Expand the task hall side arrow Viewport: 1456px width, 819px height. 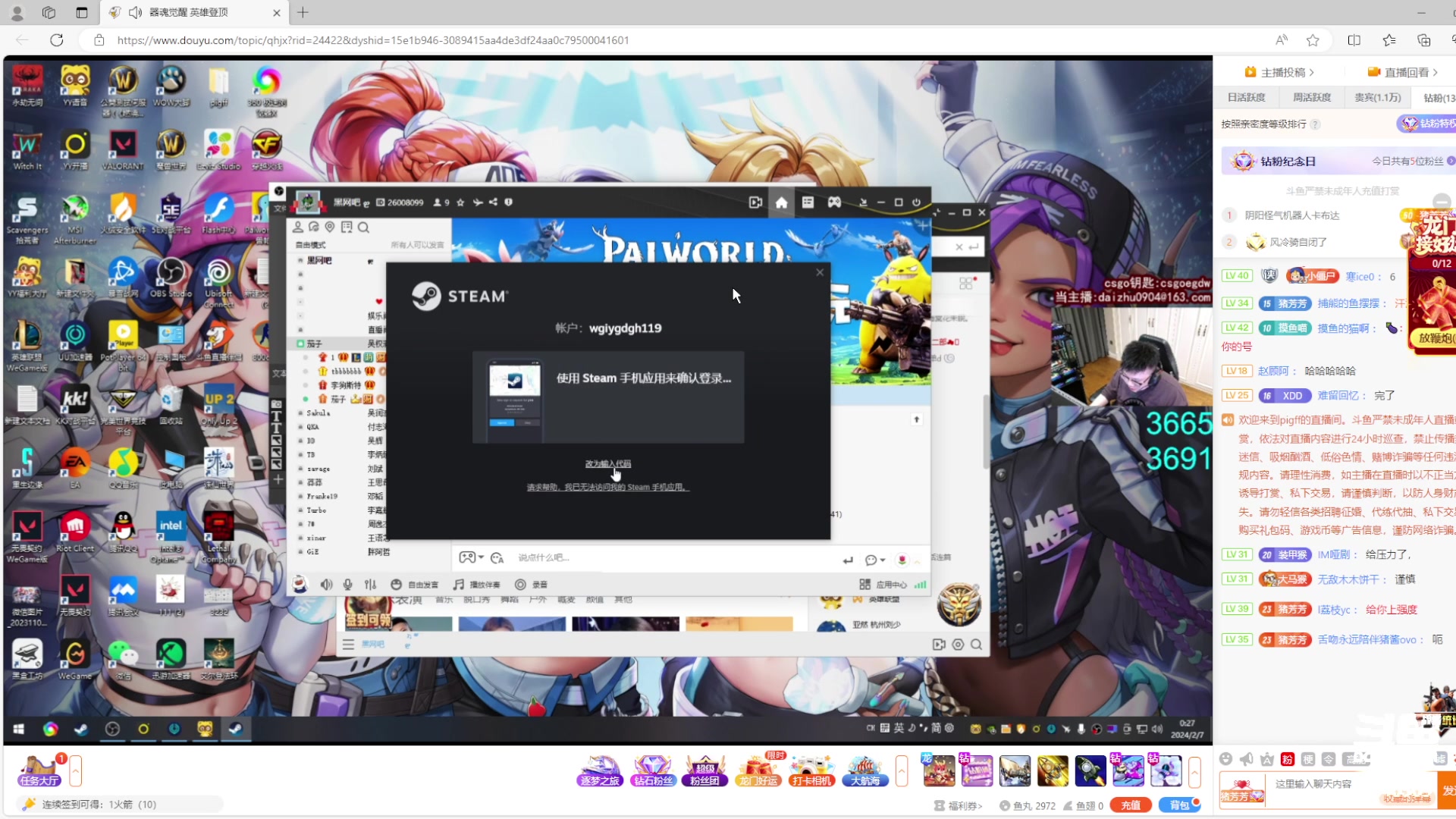(75, 771)
